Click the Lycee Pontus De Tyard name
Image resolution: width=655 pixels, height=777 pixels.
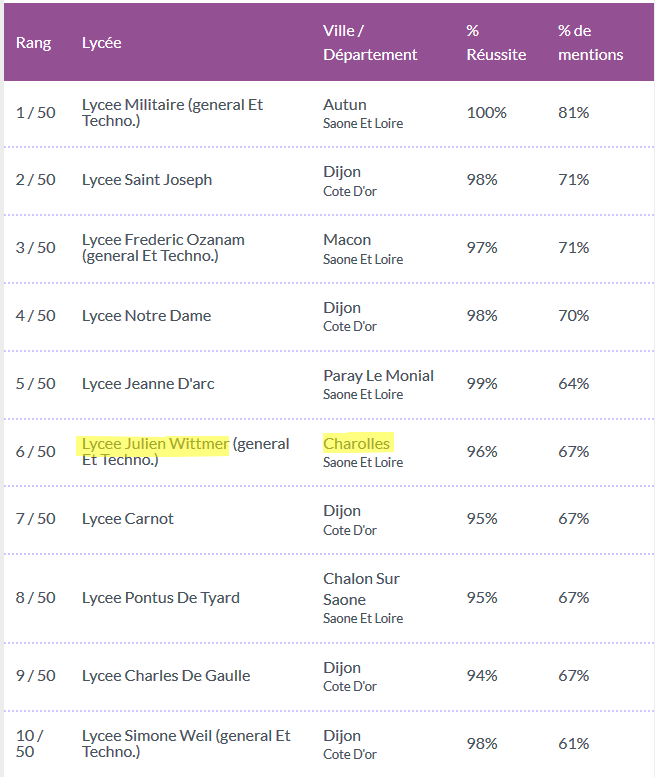tap(161, 598)
